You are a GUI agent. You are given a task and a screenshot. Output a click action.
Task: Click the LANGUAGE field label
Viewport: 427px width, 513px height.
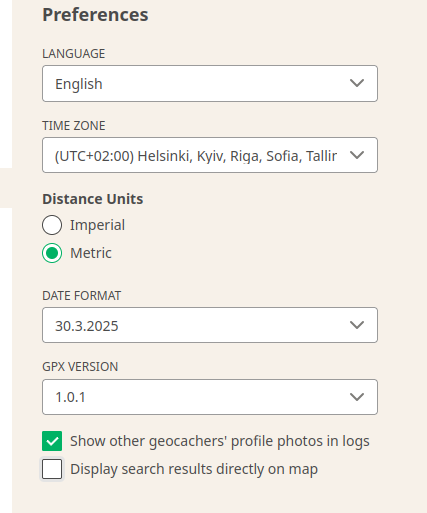(74, 54)
